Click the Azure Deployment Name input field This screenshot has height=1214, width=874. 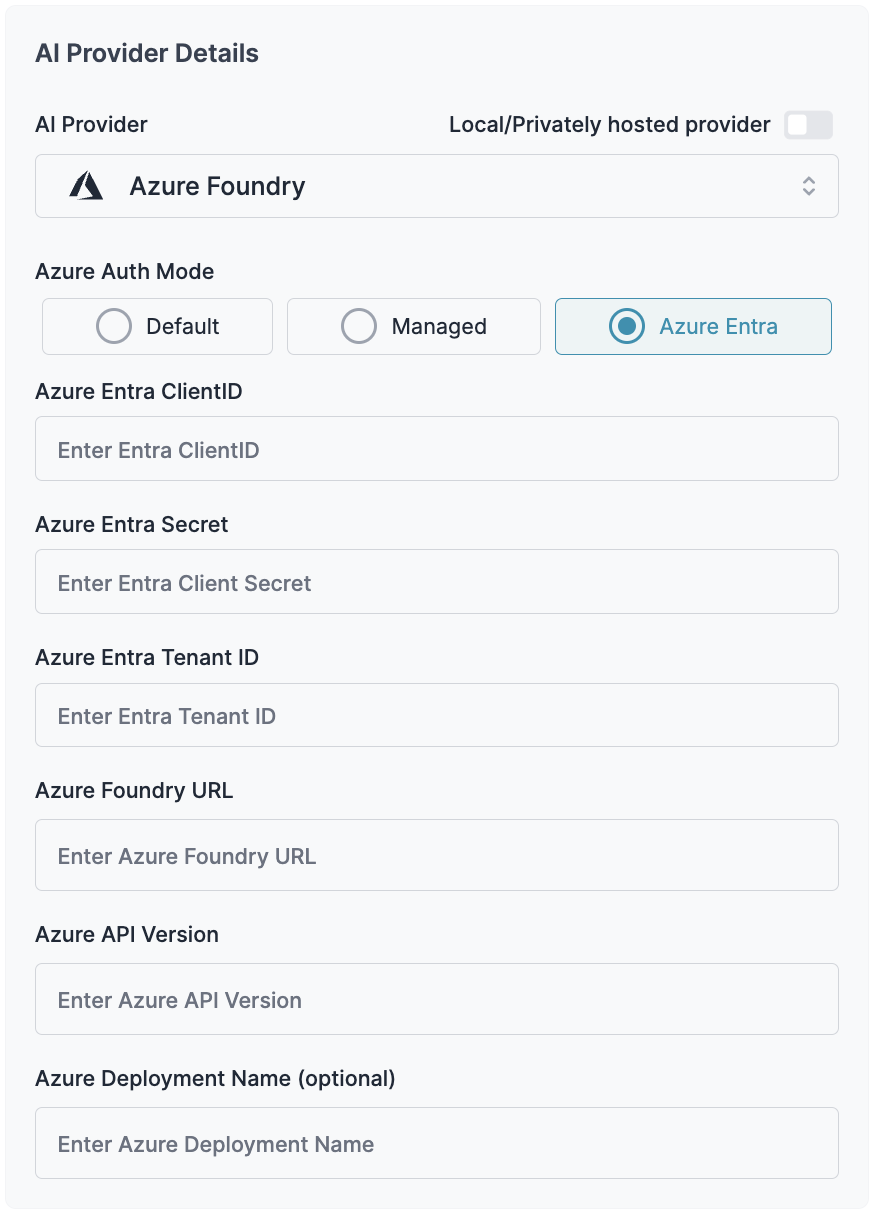click(x=436, y=1143)
